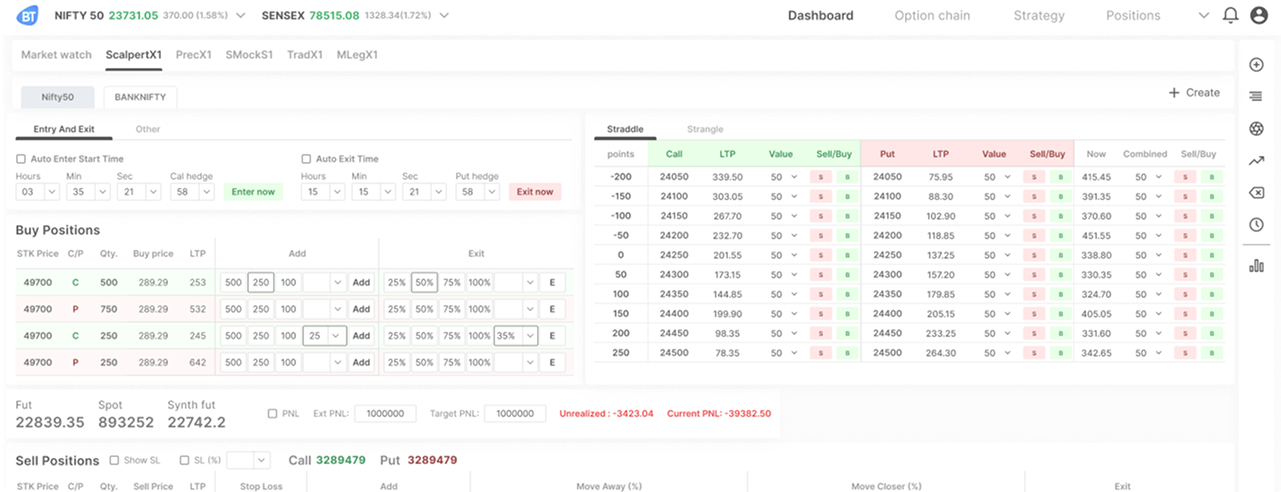This screenshot has width=1281, height=492.
Task: Expand the Put hedge dropdown
Action: tap(476, 191)
